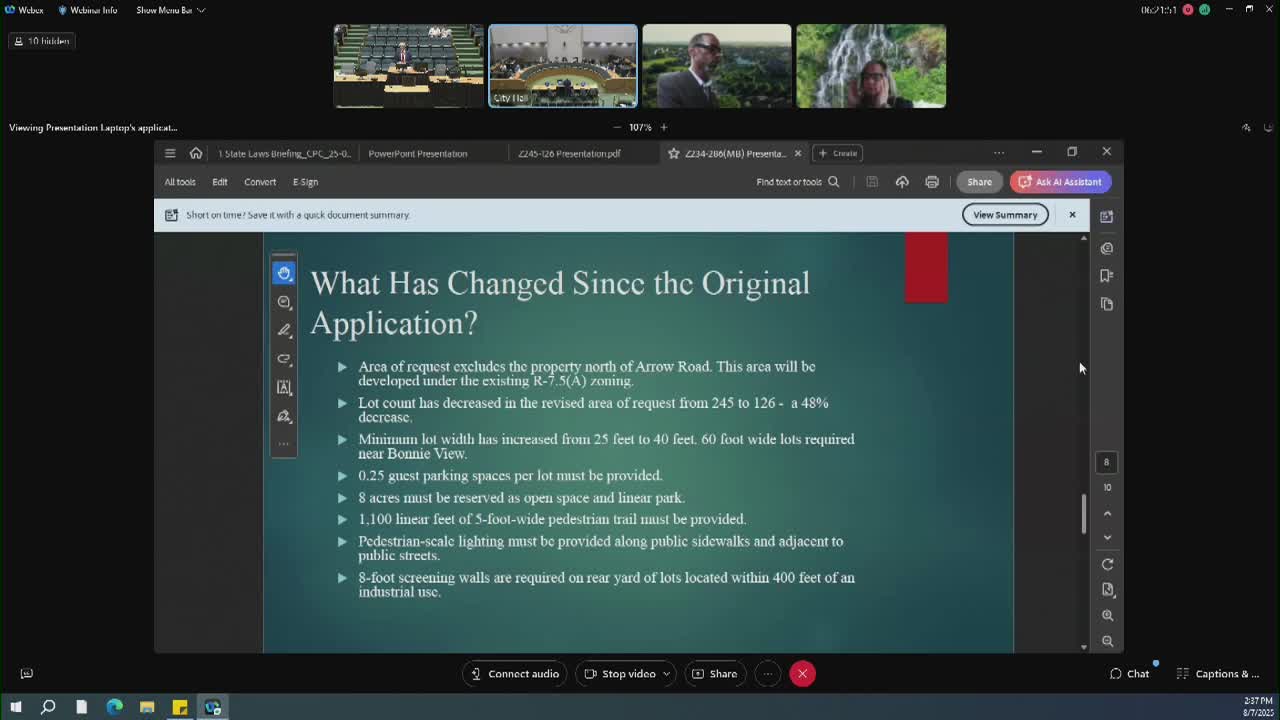The width and height of the screenshot is (1280, 720).
Task: Open the E-Sign menu
Action: (305, 182)
